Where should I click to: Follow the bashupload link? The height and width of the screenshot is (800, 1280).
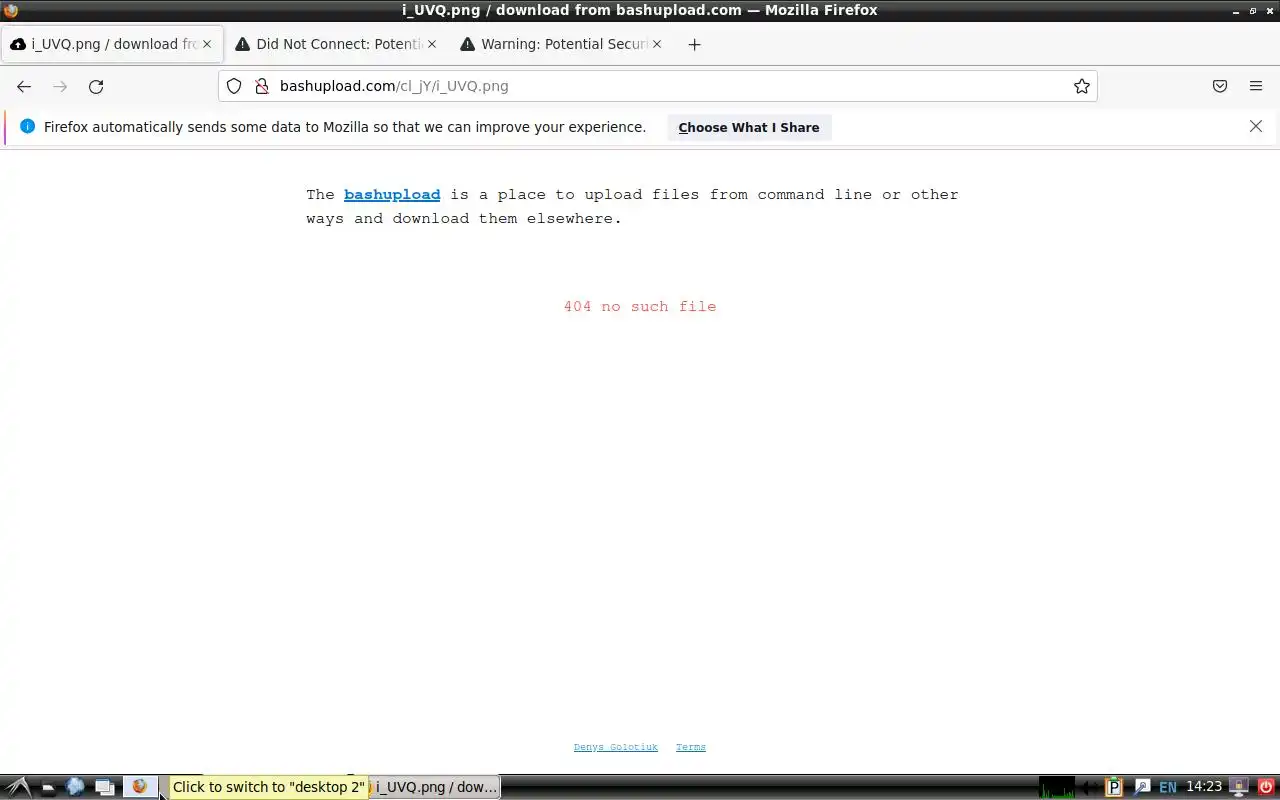tap(392, 195)
